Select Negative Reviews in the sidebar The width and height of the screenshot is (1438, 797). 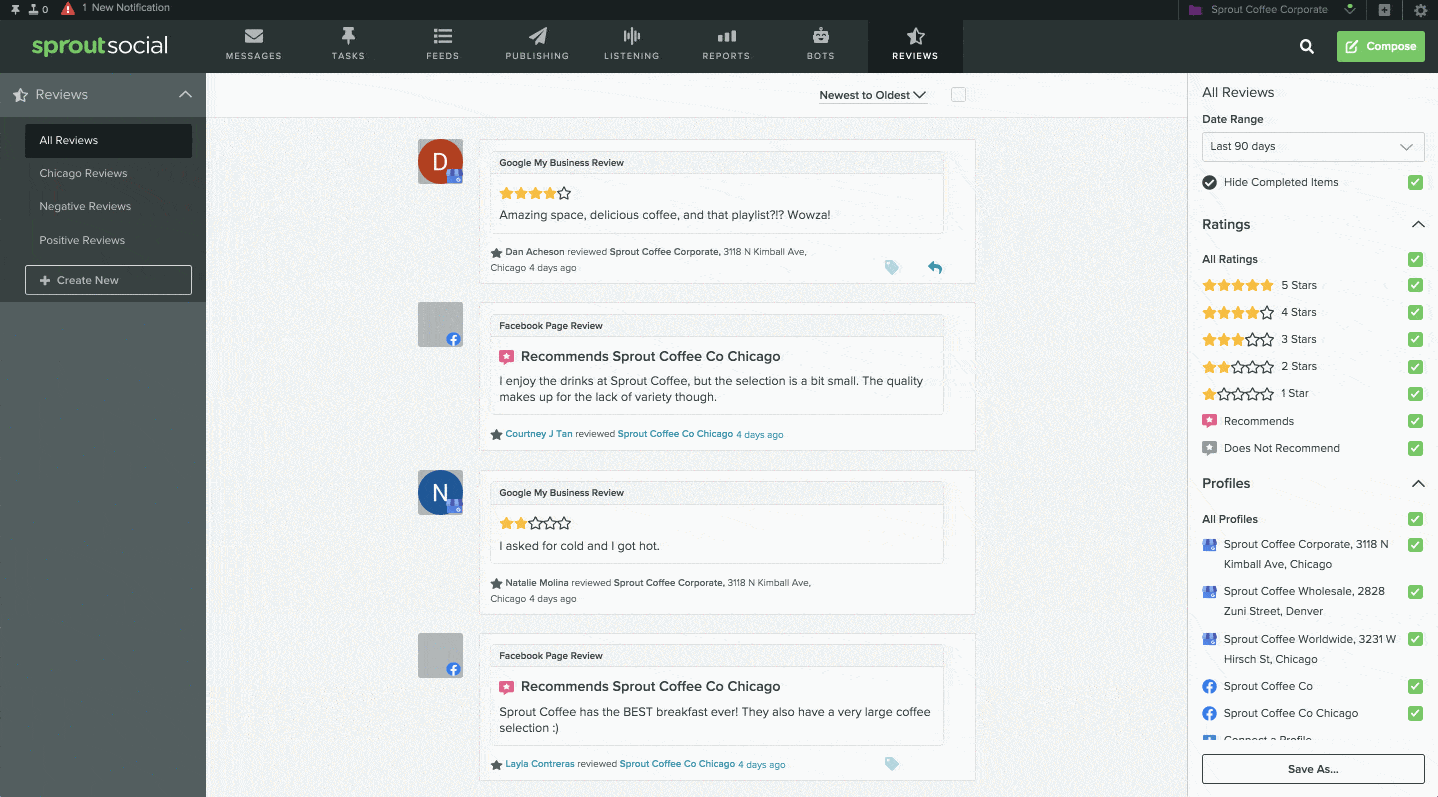coord(88,206)
